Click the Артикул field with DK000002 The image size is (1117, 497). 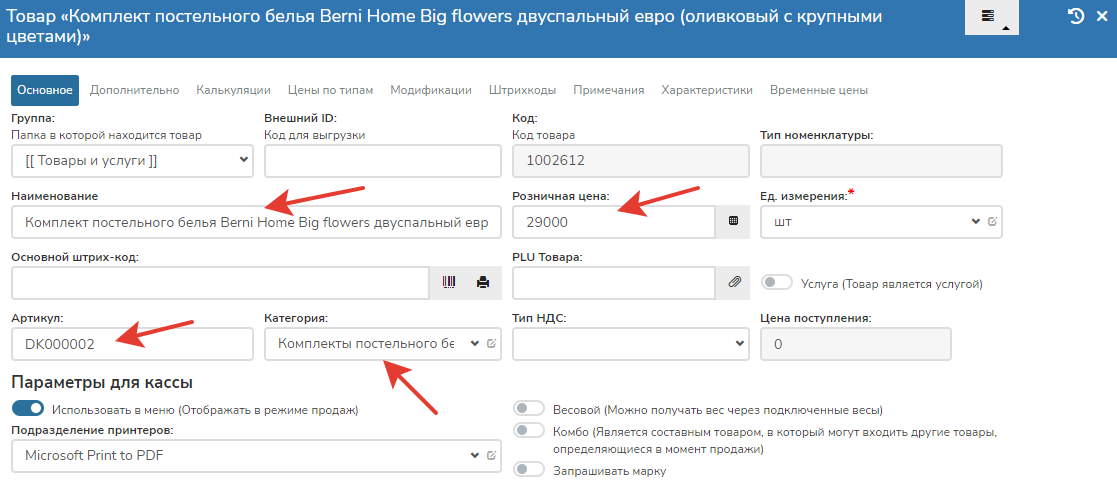(132, 344)
